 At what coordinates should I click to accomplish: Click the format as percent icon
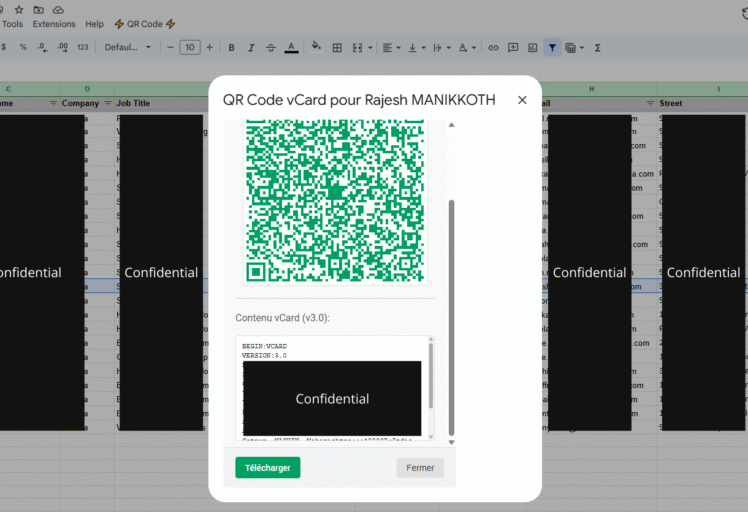[x=23, y=47]
